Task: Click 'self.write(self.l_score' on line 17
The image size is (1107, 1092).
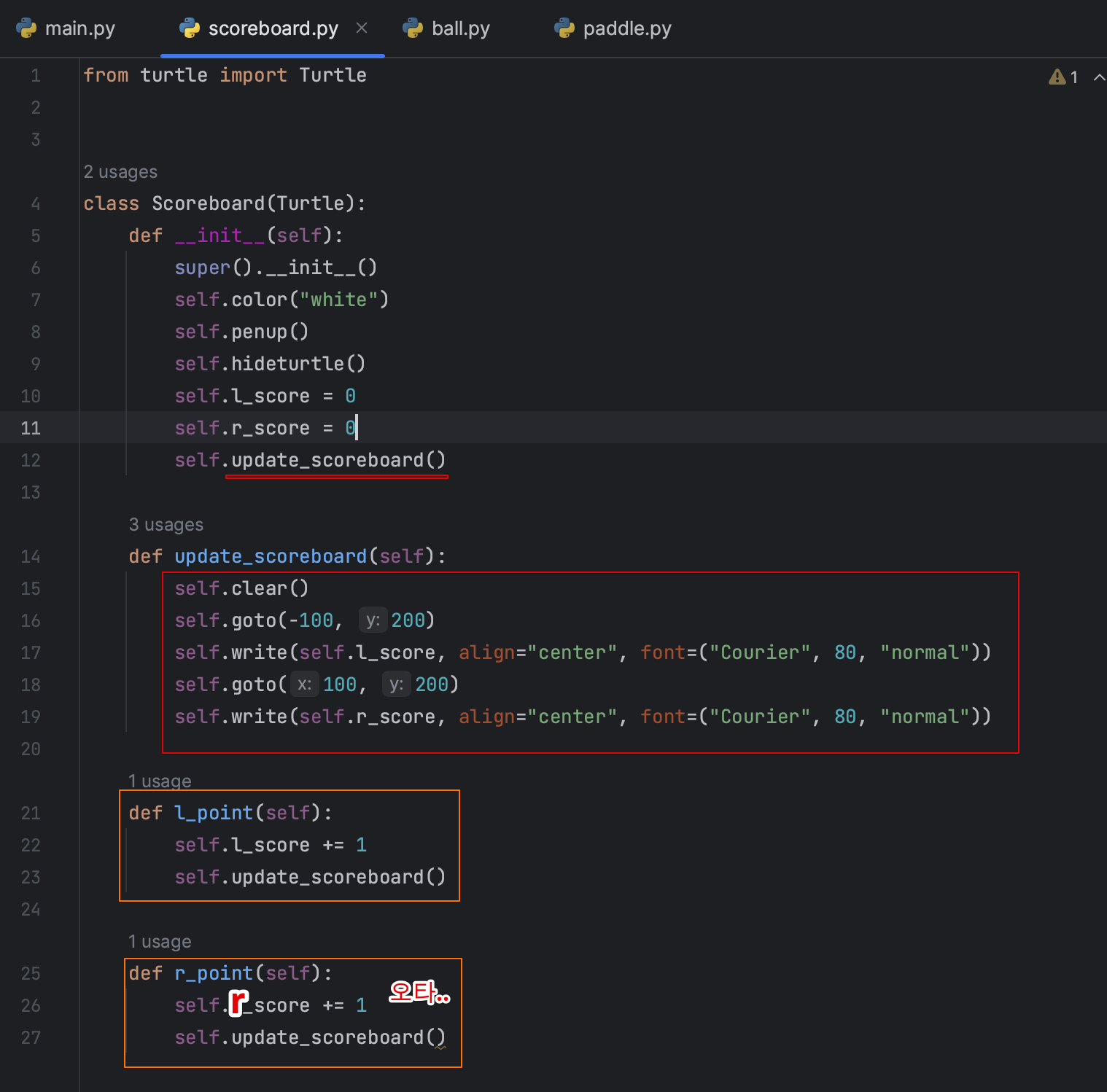Action: pos(305,652)
